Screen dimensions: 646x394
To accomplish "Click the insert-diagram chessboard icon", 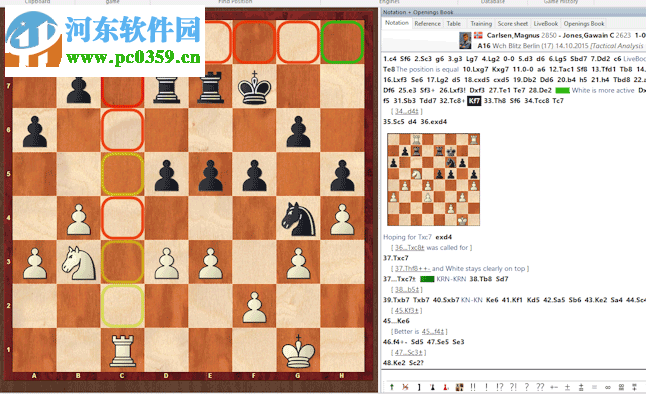I will [460, 387].
